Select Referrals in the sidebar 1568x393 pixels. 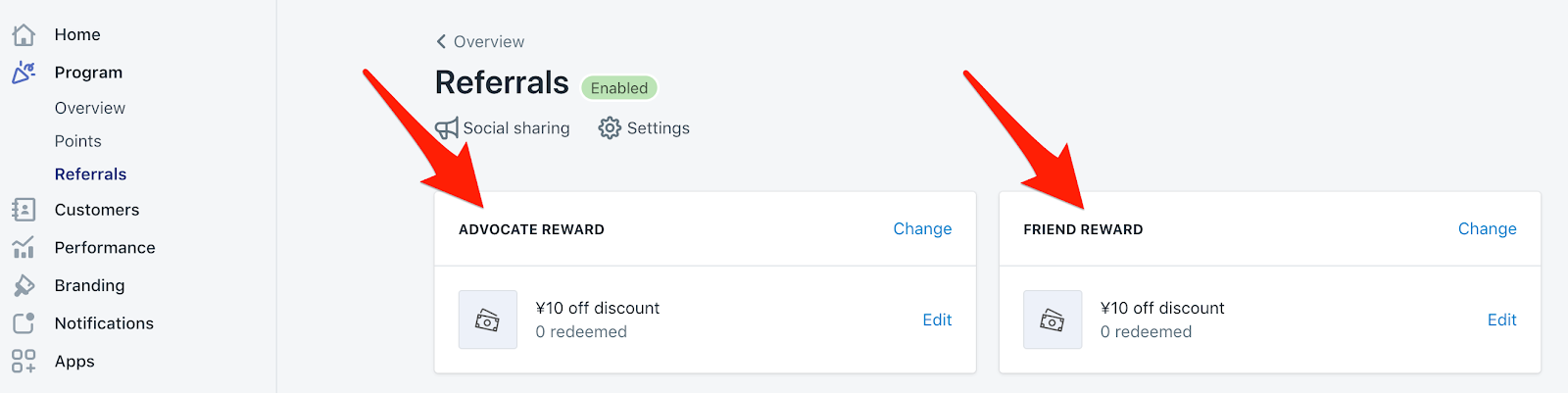[x=90, y=174]
